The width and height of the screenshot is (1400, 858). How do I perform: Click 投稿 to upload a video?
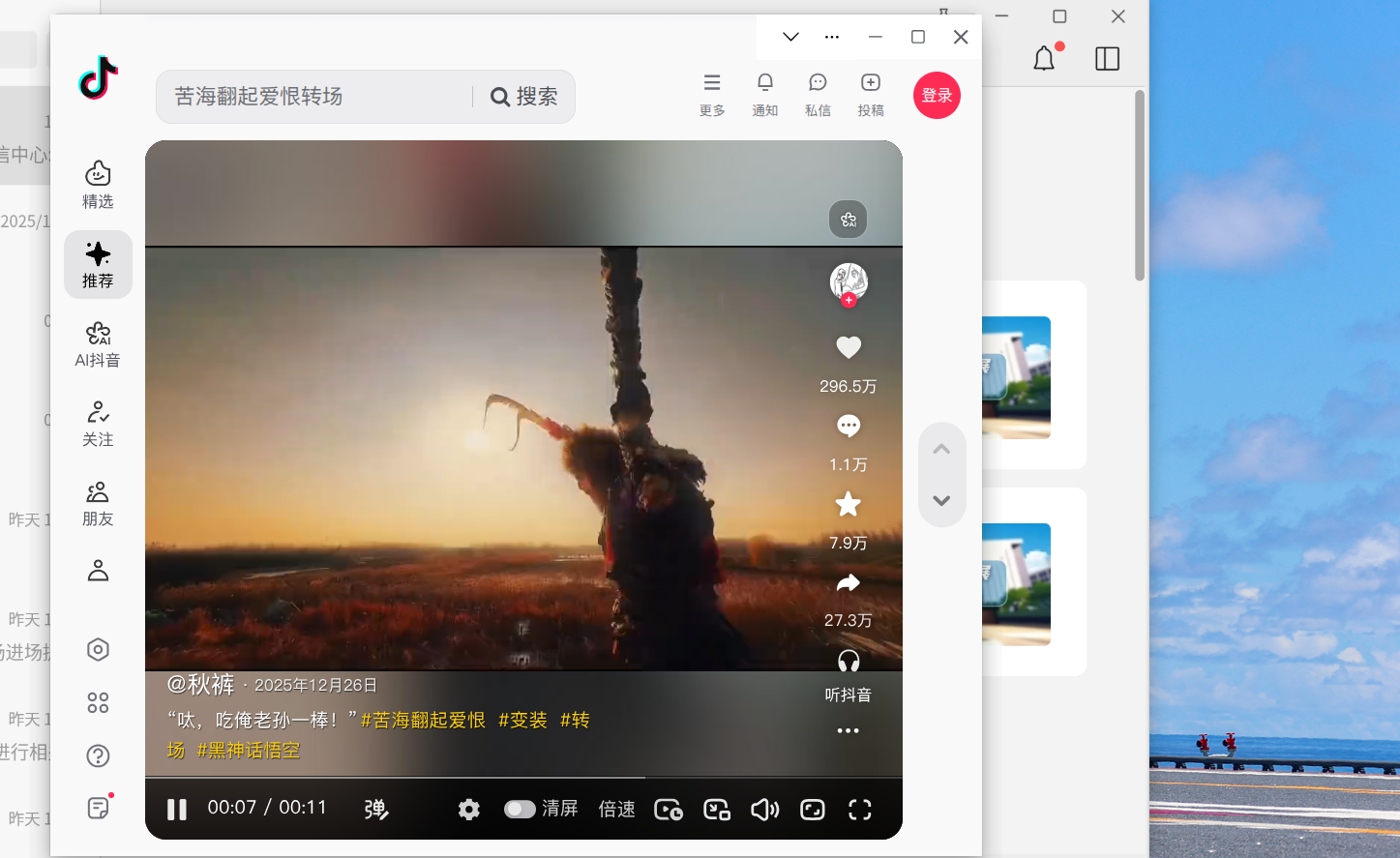click(871, 95)
